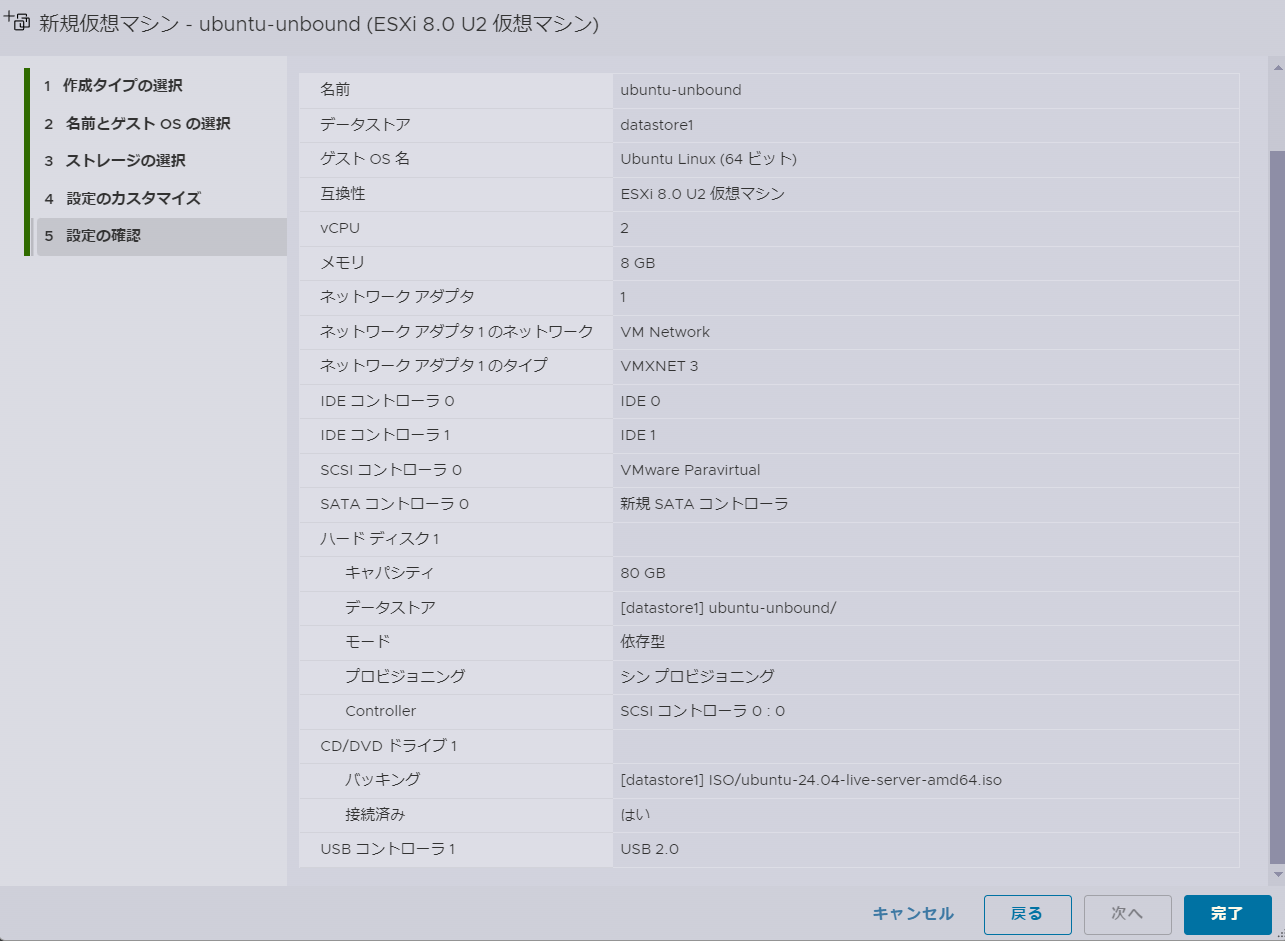This screenshot has width=1285, height=941.
Task: Click the プロビジョニング label
Action: click(x=405, y=677)
